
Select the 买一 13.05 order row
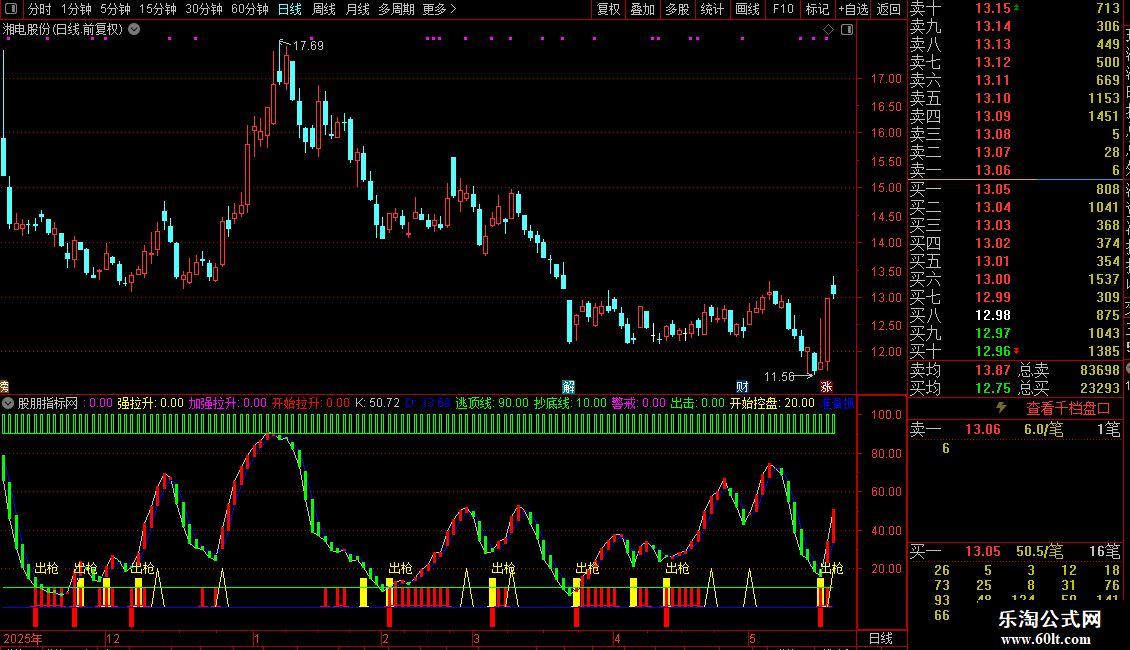tap(1015, 189)
